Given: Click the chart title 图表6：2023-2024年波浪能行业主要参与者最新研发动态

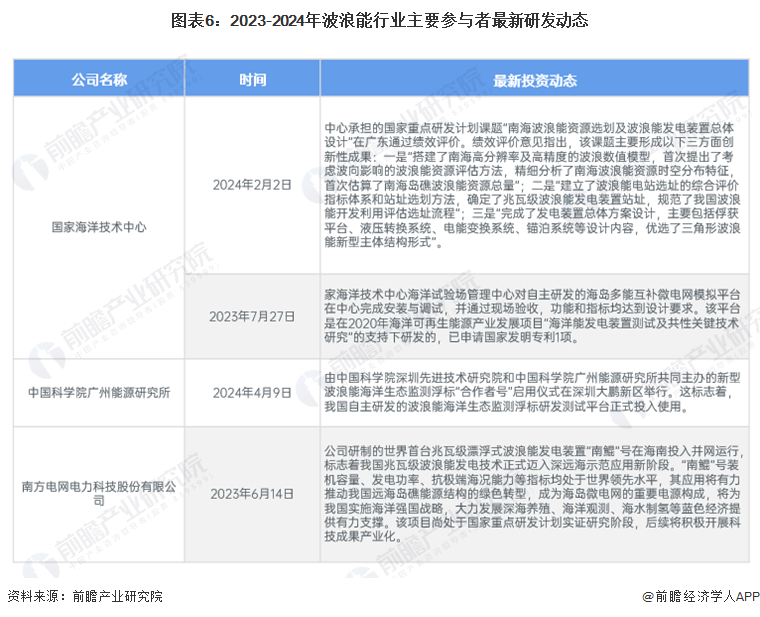Looking at the screenshot, I should pyautogui.click(x=380, y=21).
